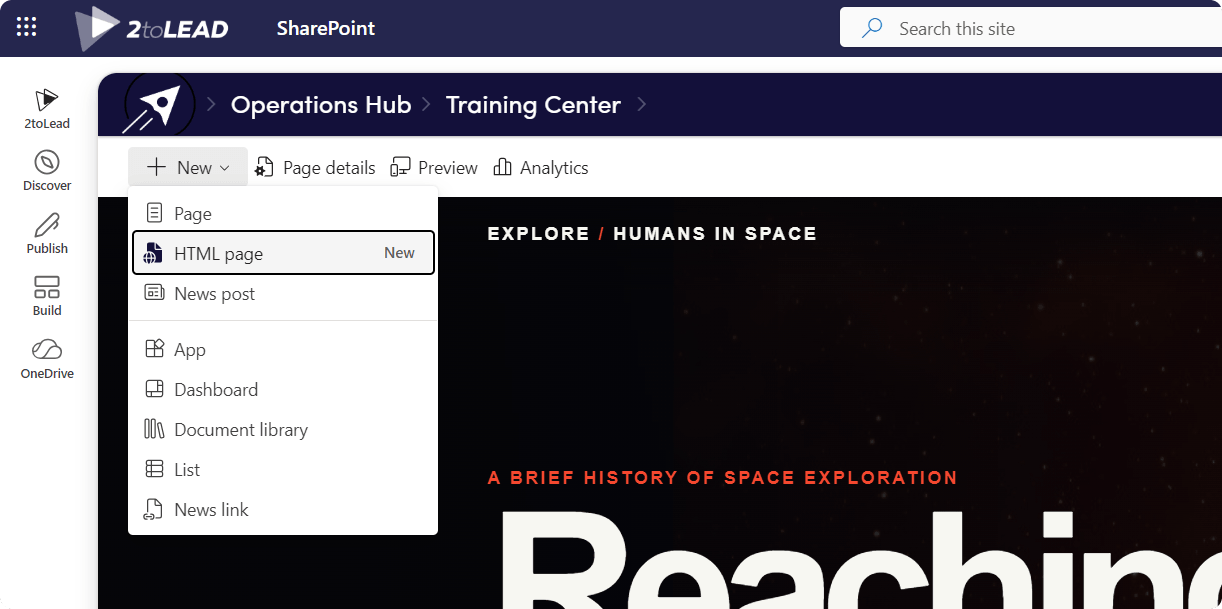Click the App icon in menu
1222x609 pixels.
click(x=154, y=349)
